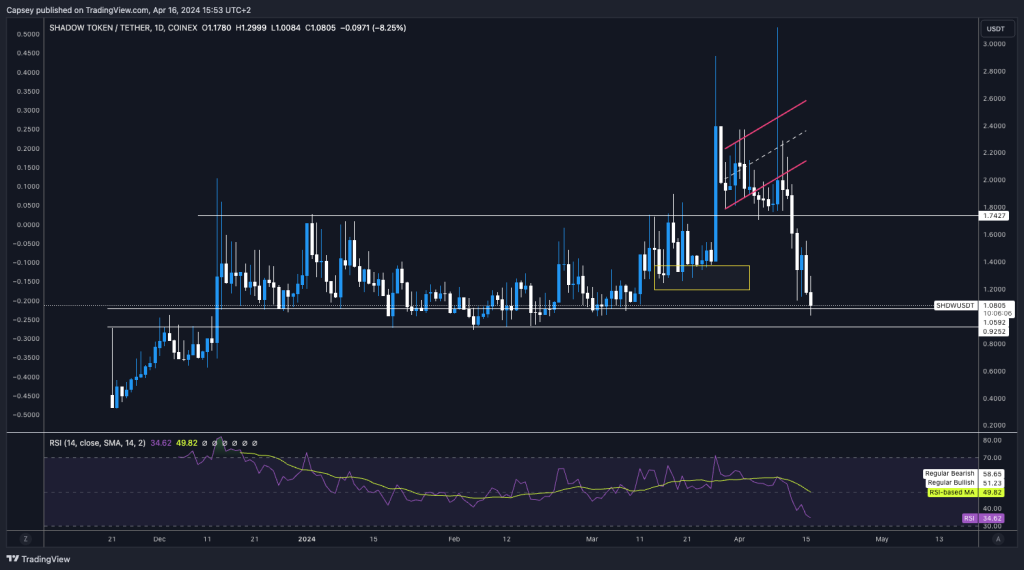Click the 1.0592 horizontal line price label
1024x570 pixels.
tap(994, 322)
